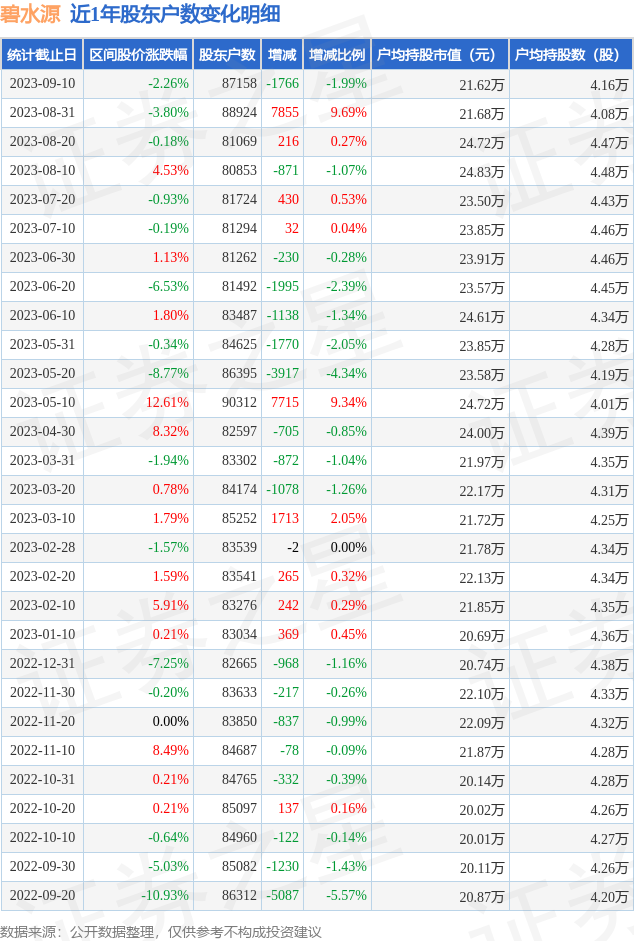Click the 近1年股东户数变化明细 heading
The width and height of the screenshot is (634, 941).
(x=175, y=14)
